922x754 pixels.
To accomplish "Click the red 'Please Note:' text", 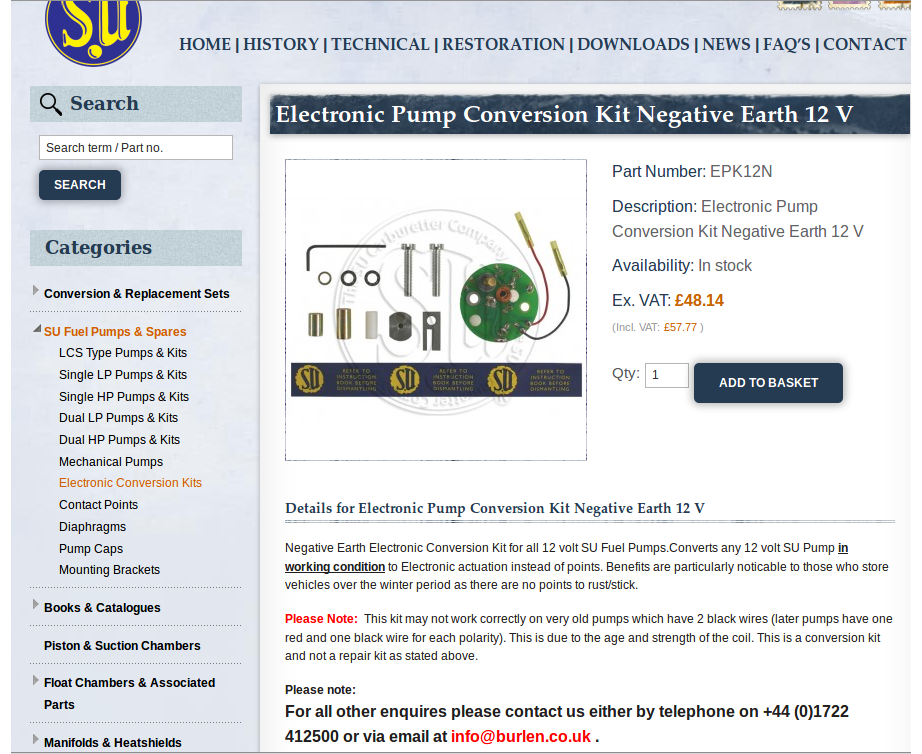I will click(x=321, y=619).
